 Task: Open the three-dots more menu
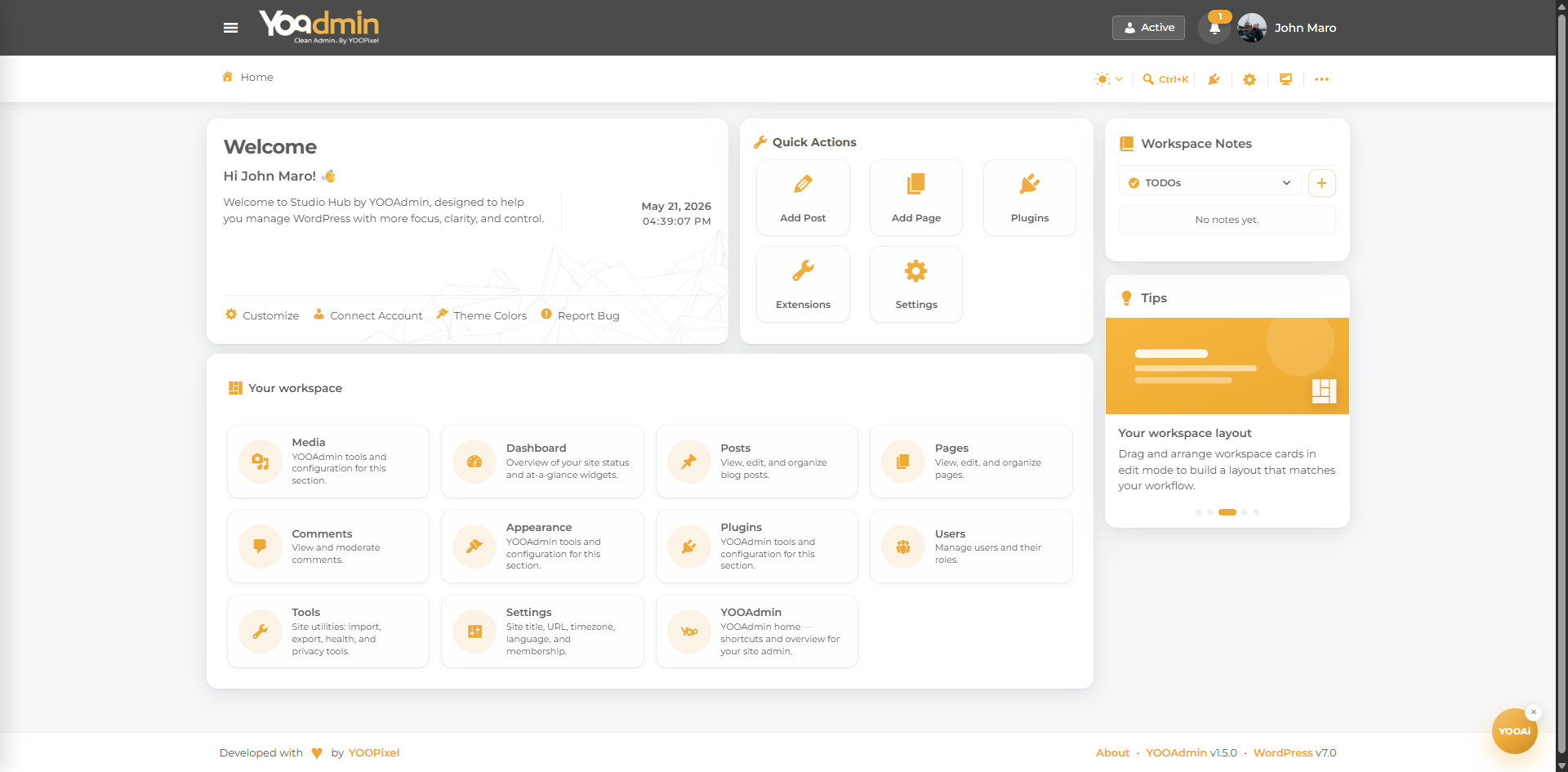coord(1321,79)
